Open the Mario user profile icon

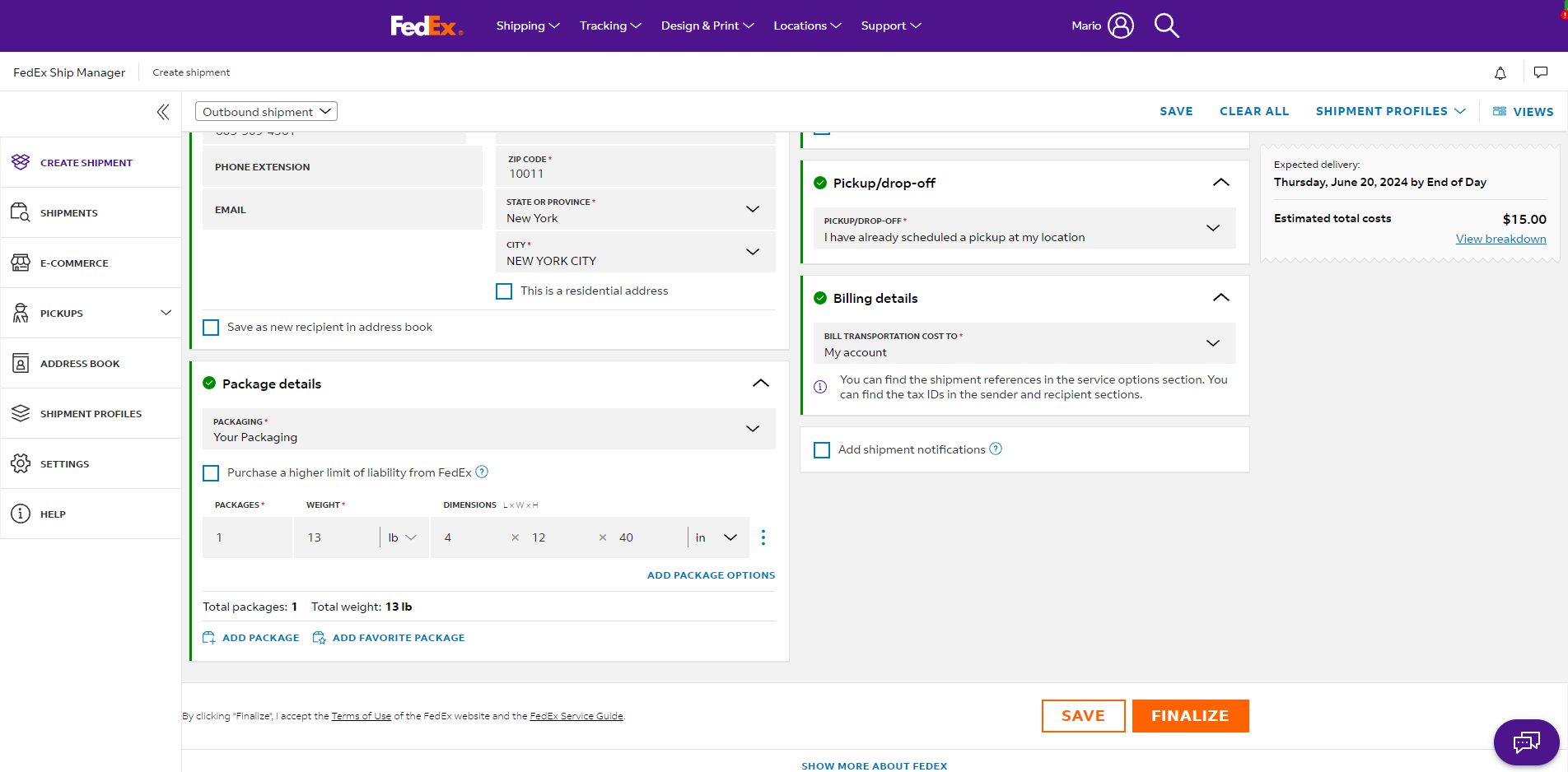tap(1121, 26)
